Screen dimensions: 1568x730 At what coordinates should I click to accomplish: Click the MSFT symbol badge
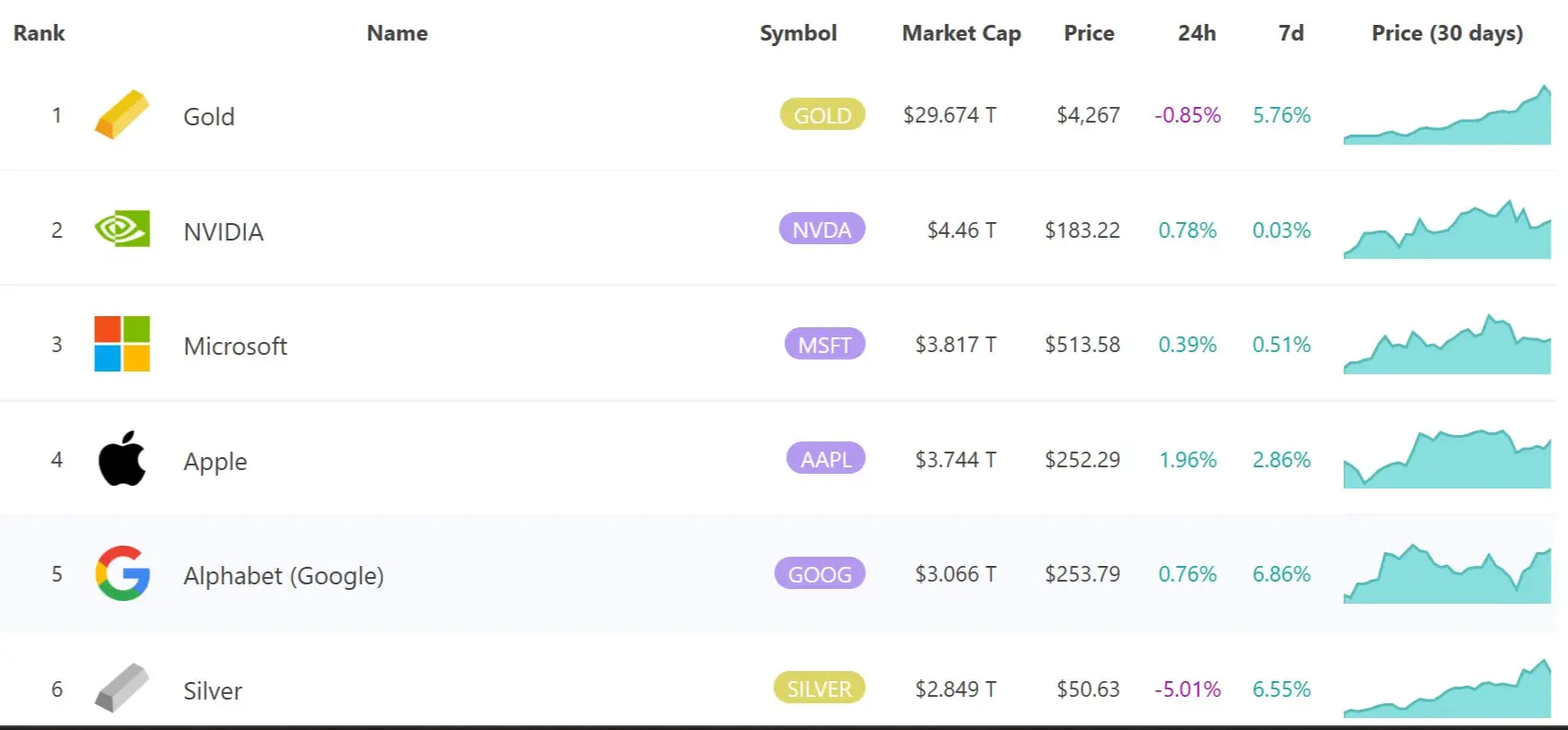(825, 344)
